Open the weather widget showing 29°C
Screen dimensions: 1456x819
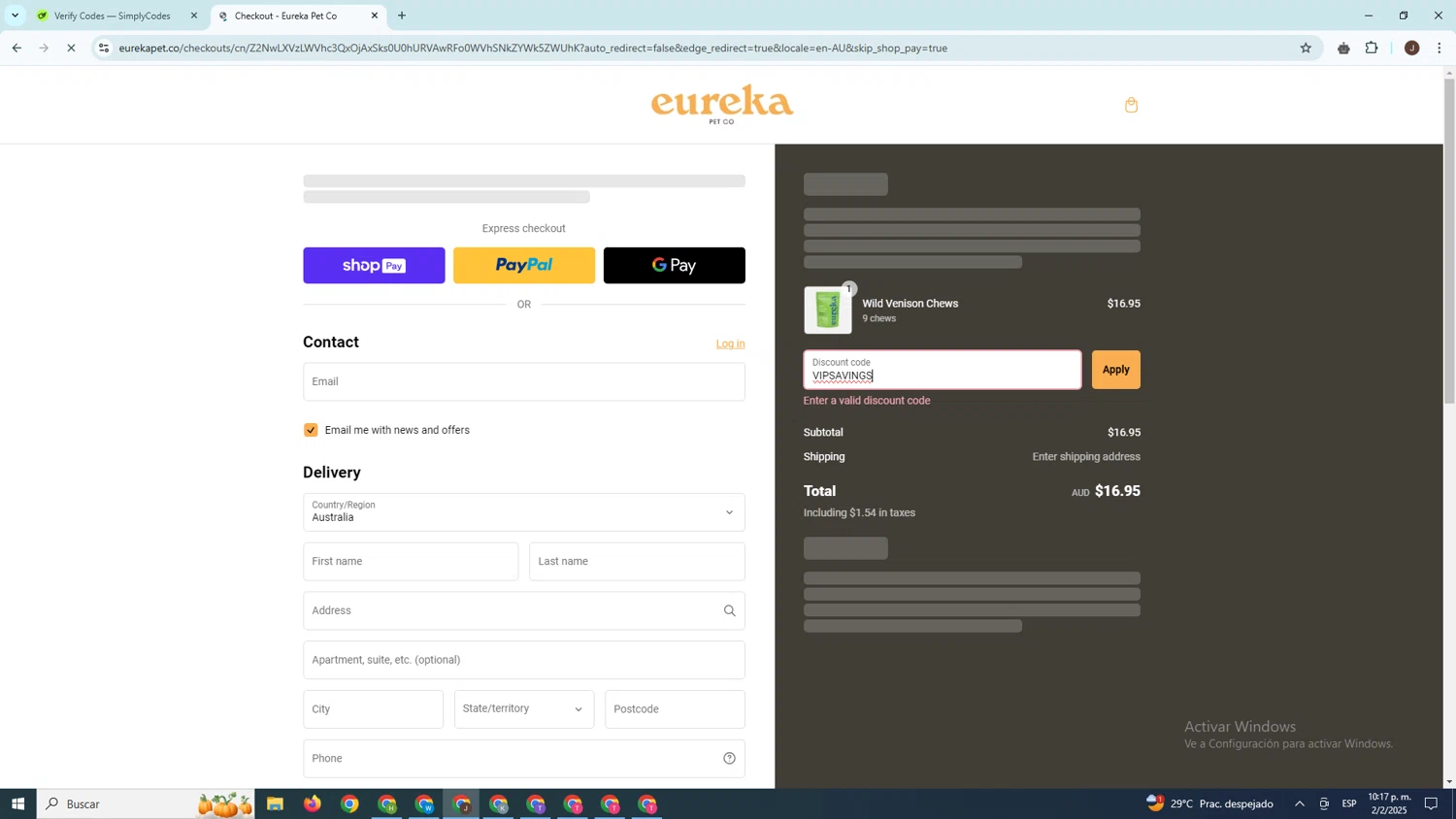1210,803
